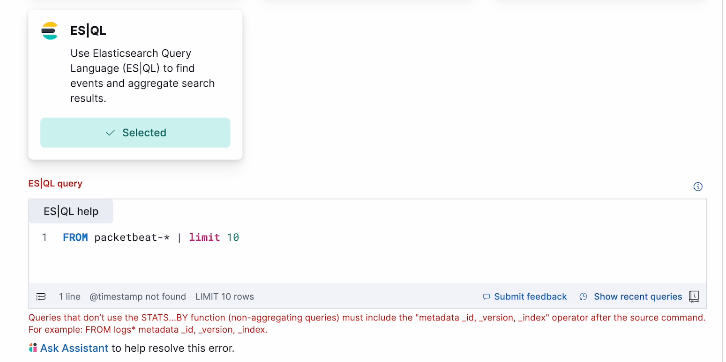Click the "@timestamp not found" status text

(138, 297)
